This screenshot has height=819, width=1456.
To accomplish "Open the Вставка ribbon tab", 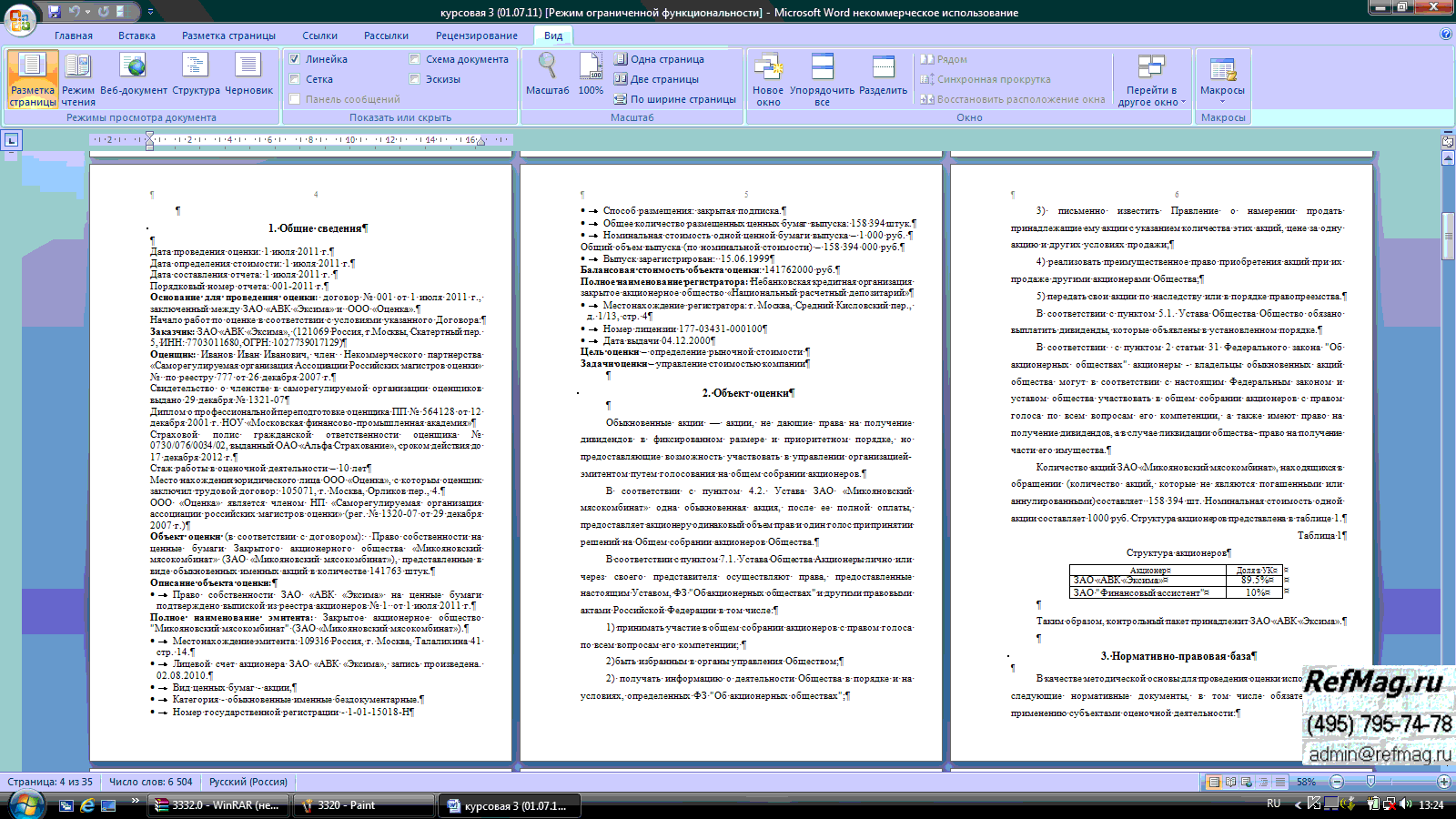I will tap(136, 35).
